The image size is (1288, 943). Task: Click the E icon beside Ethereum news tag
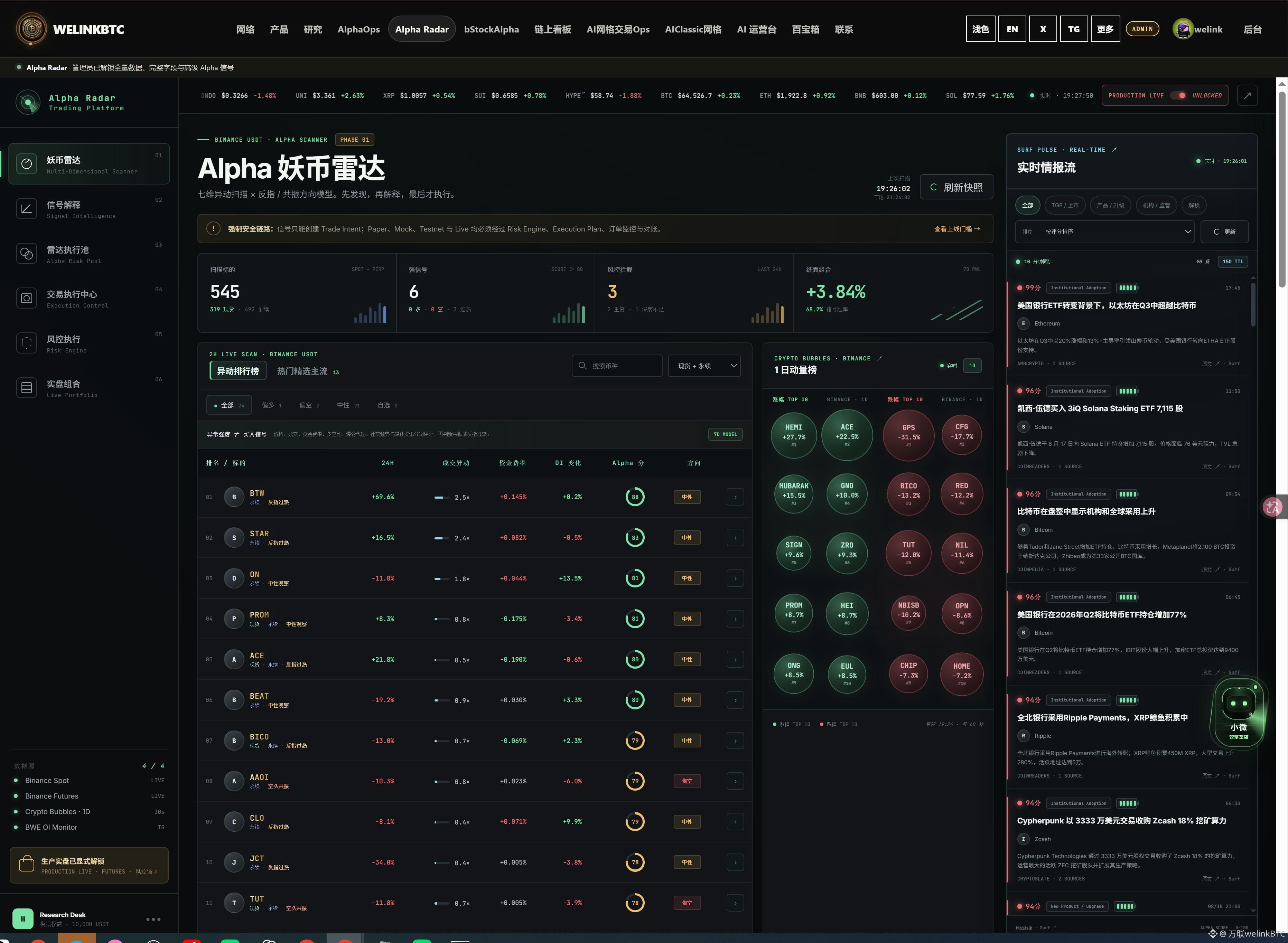(1023, 324)
